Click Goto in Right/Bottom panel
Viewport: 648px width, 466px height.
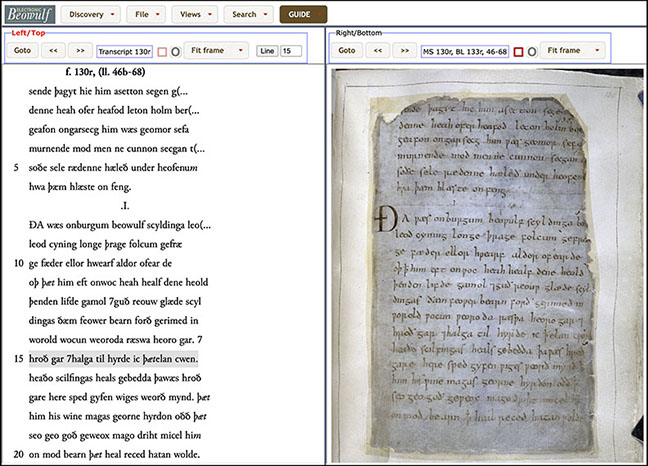[x=347, y=50]
